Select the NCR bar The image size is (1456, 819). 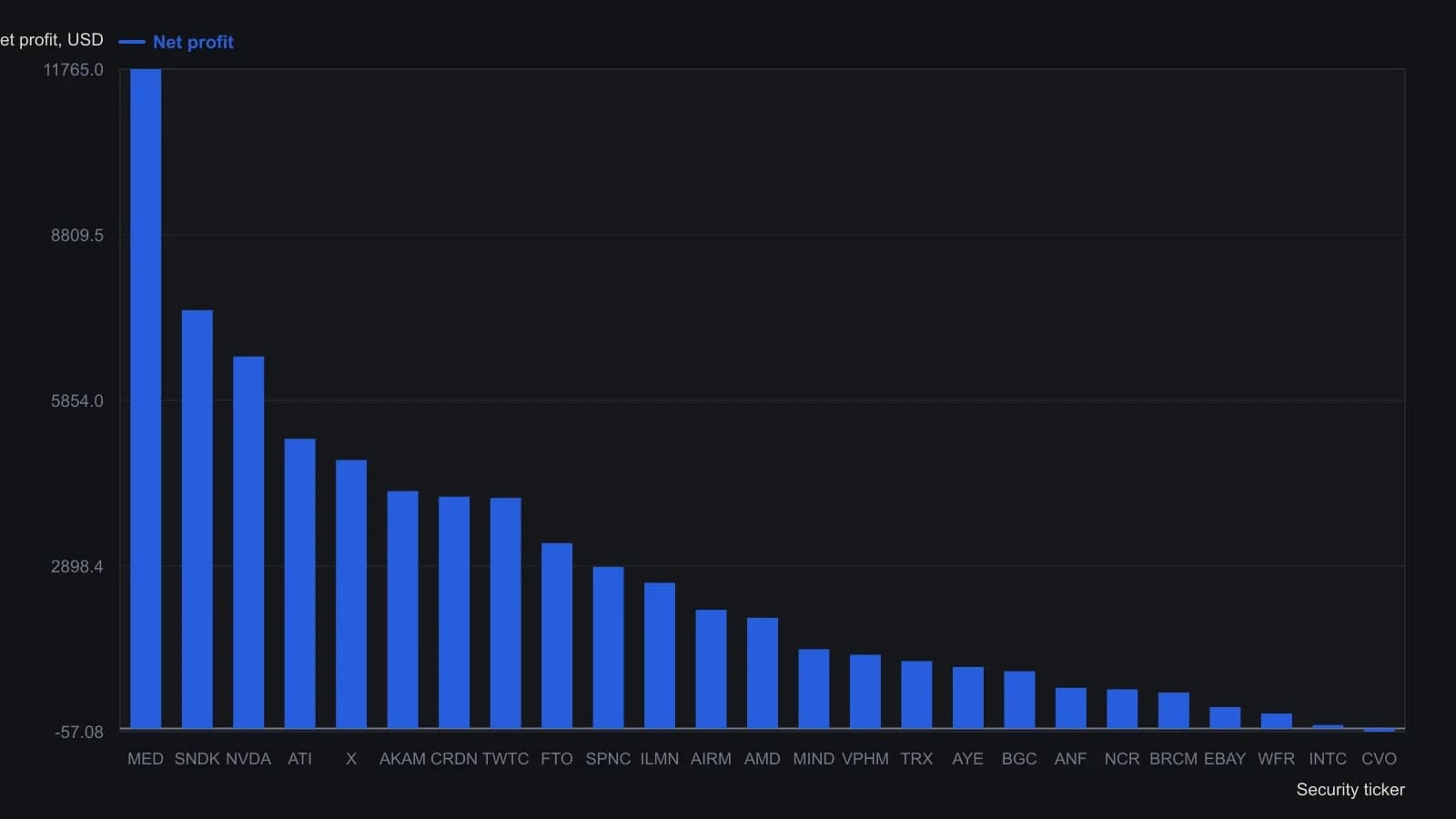[x=1122, y=709]
